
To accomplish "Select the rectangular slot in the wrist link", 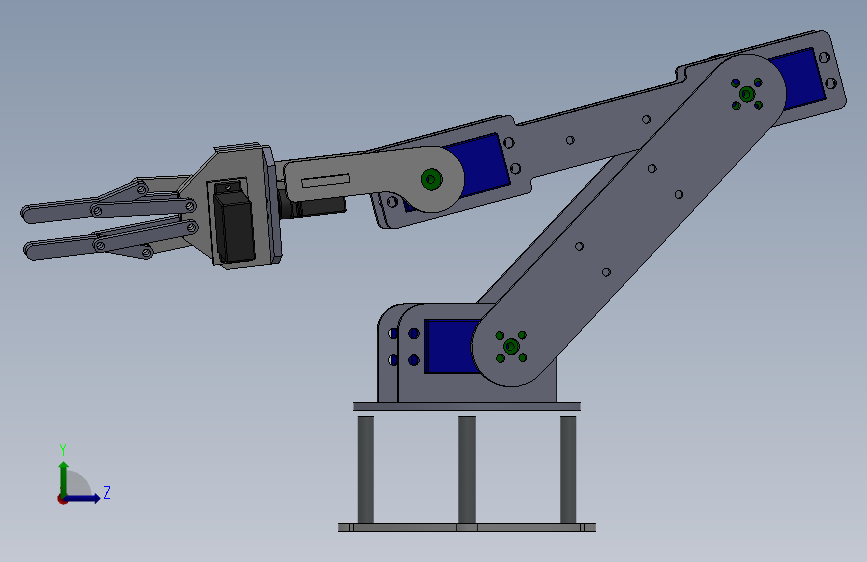I will pyautogui.click(x=326, y=180).
